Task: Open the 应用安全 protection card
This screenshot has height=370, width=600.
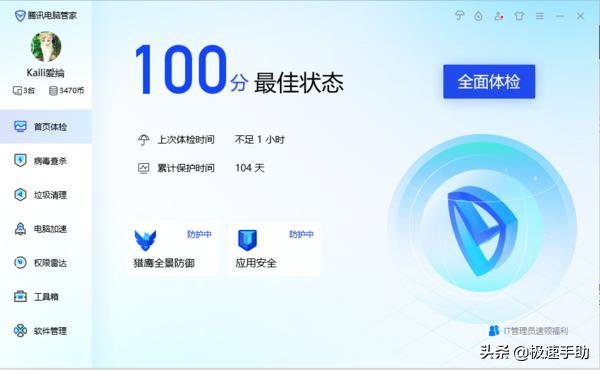Action: click(275, 248)
